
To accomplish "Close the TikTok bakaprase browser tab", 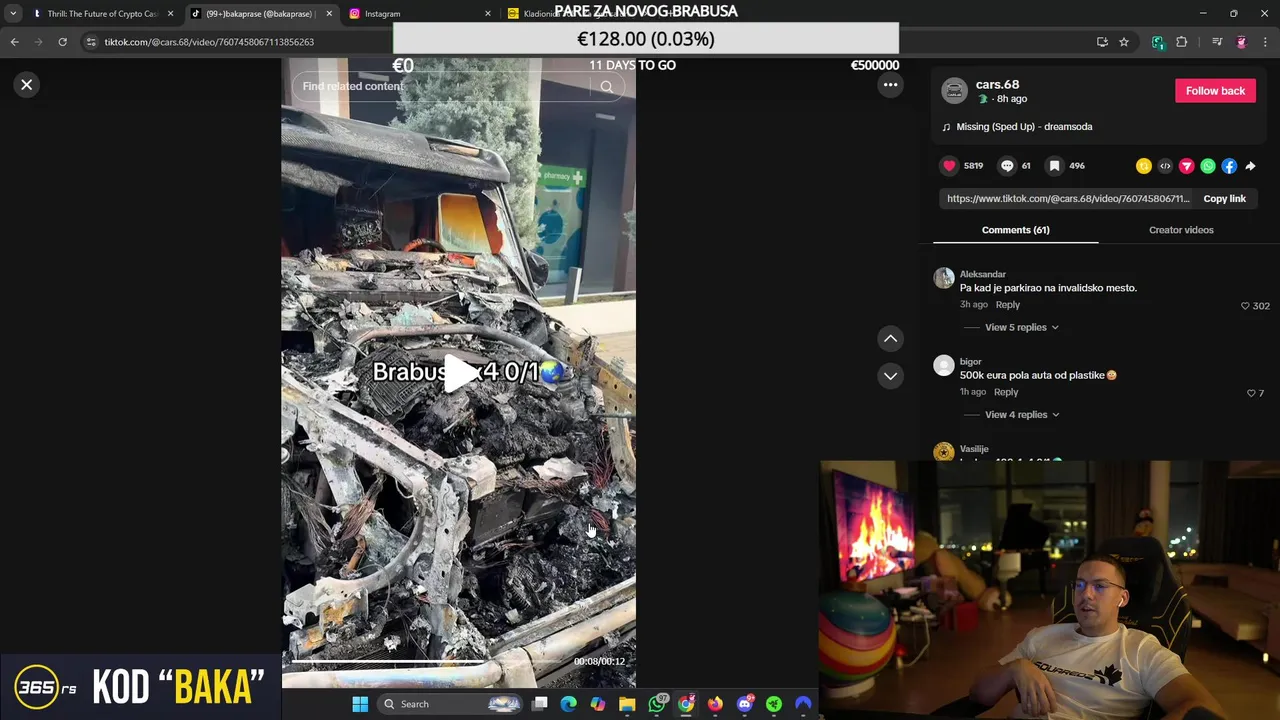I will tap(329, 14).
